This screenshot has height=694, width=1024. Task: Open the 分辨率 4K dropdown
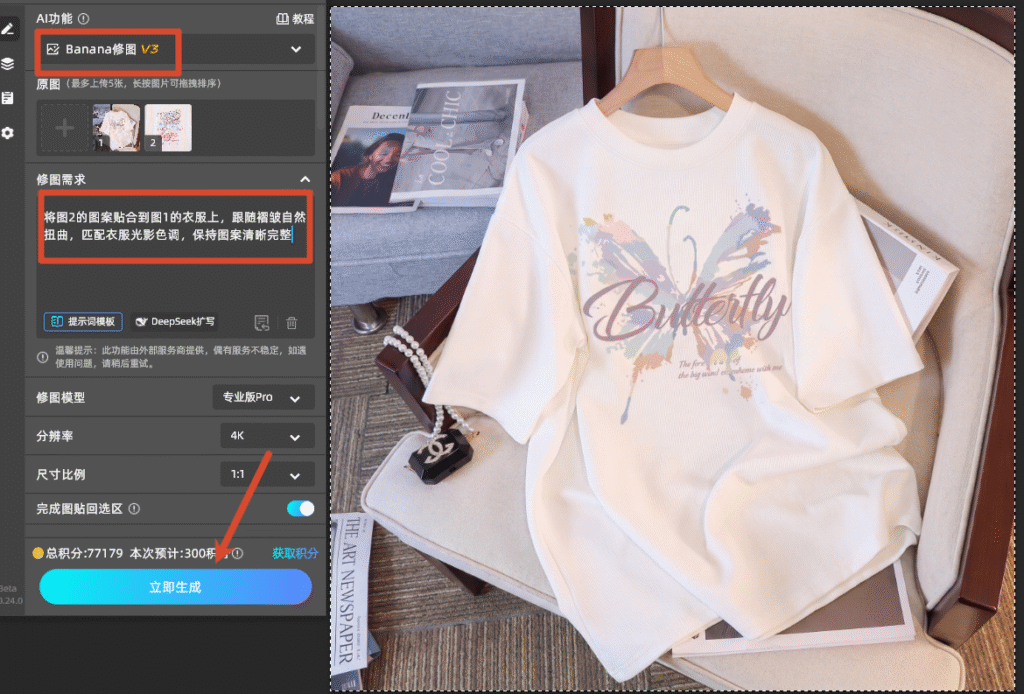[267, 437]
